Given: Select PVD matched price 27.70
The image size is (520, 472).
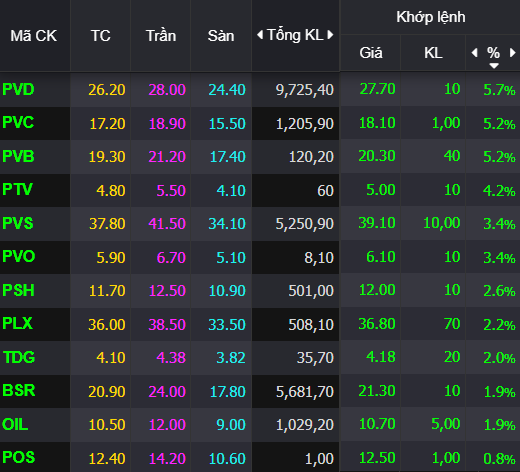Looking at the screenshot, I should click(377, 89).
